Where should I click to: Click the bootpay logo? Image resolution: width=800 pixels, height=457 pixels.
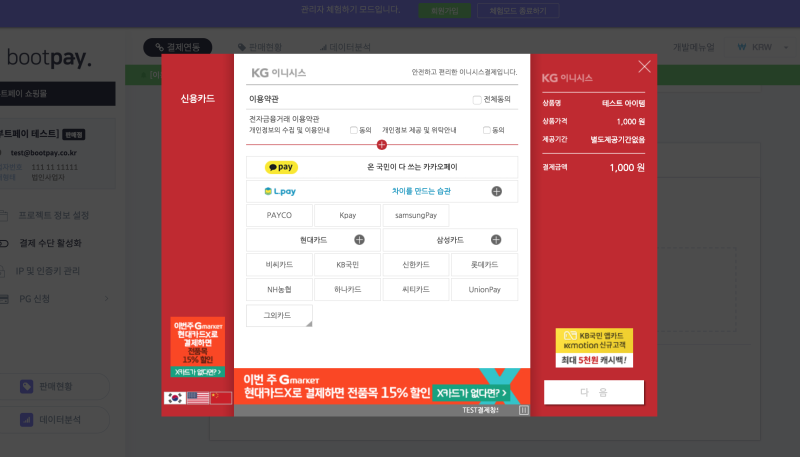[49, 59]
